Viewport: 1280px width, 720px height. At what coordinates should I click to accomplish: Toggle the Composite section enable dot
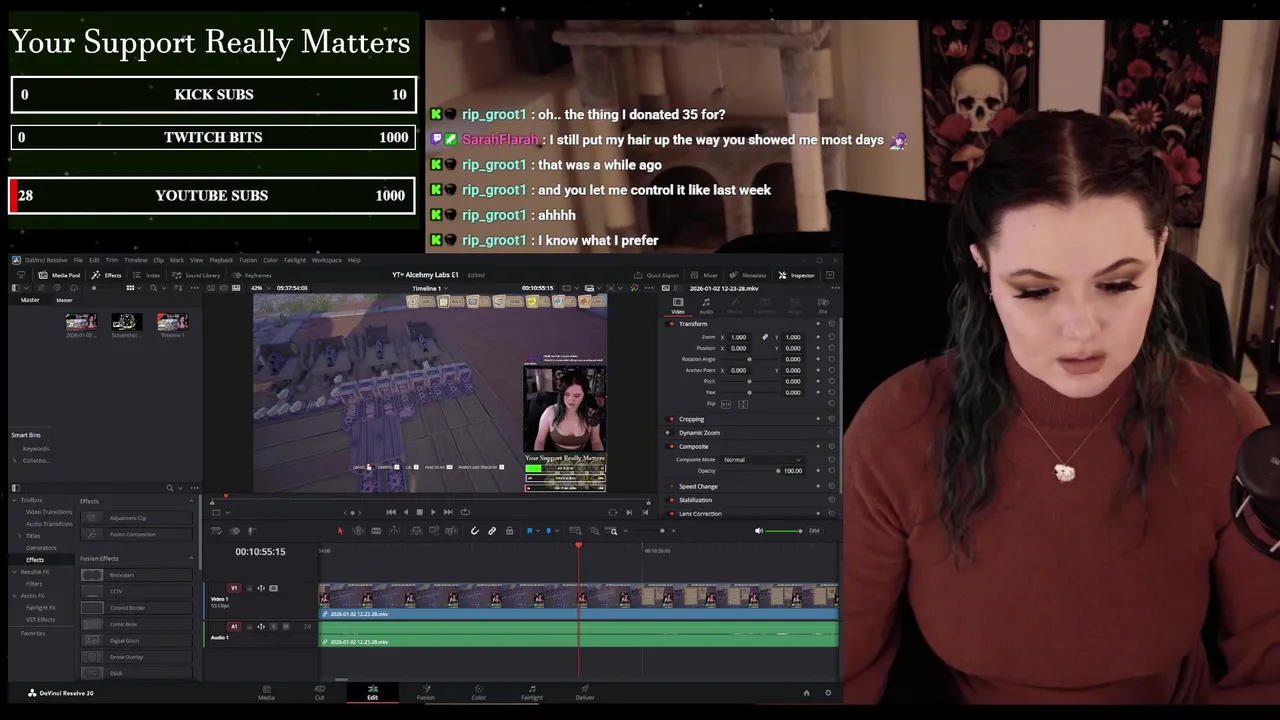point(672,447)
